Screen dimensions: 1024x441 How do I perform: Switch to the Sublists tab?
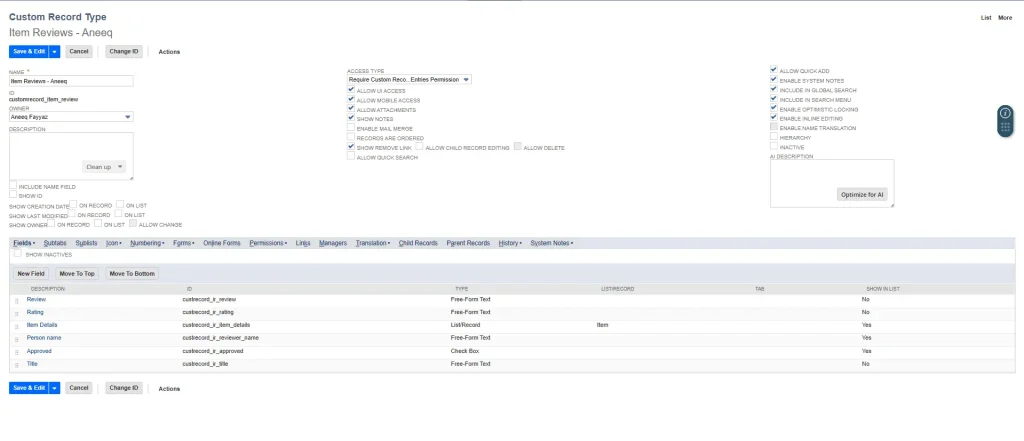[x=86, y=243]
